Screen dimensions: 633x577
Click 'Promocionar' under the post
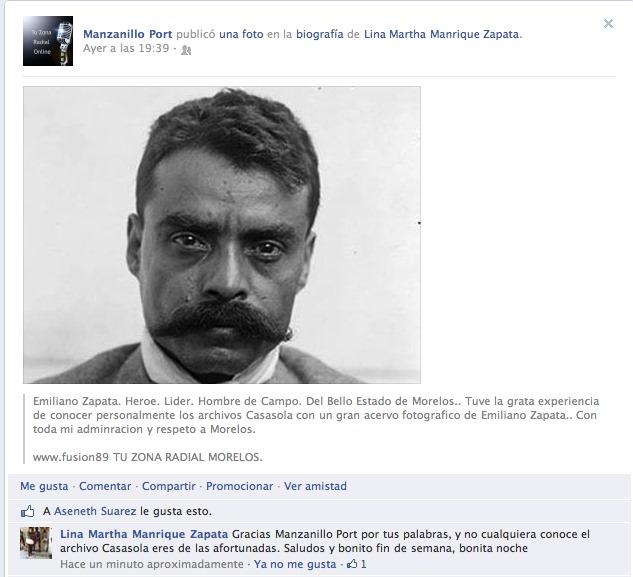click(239, 486)
